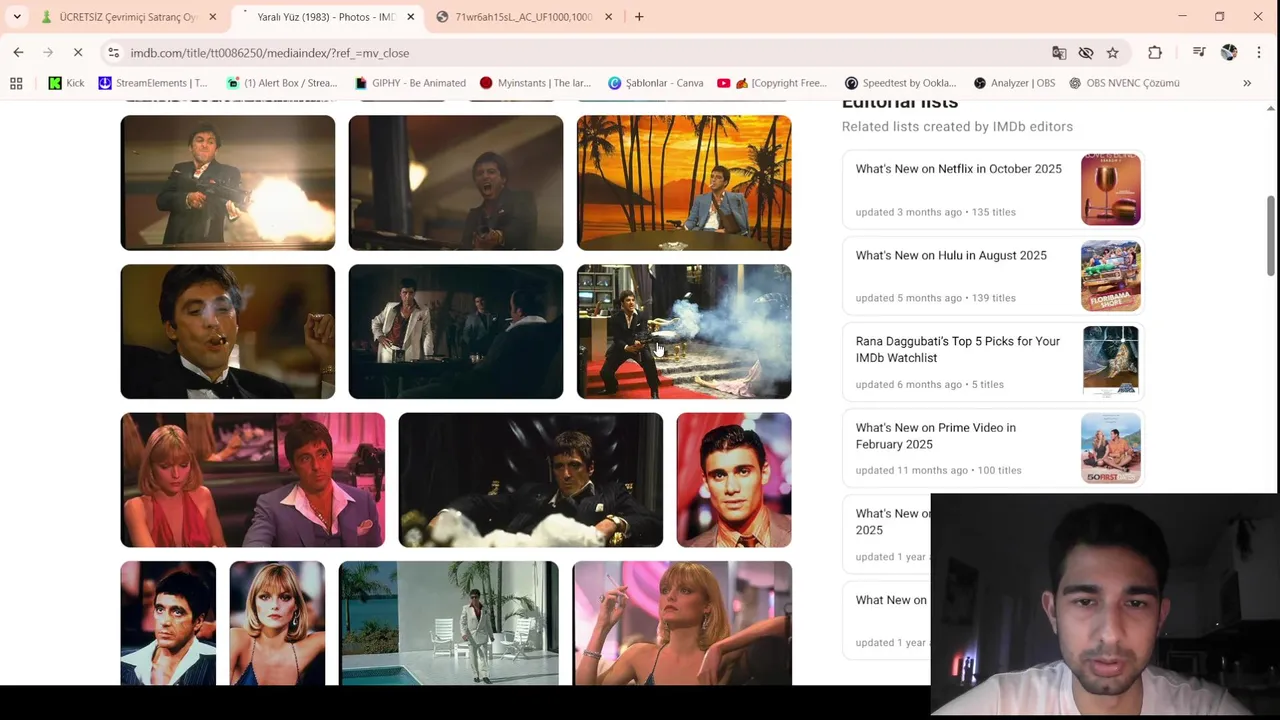This screenshot has height=720, width=1280.
Task: Open What's New on Prime Video February 2025
Action: [x=936, y=436]
